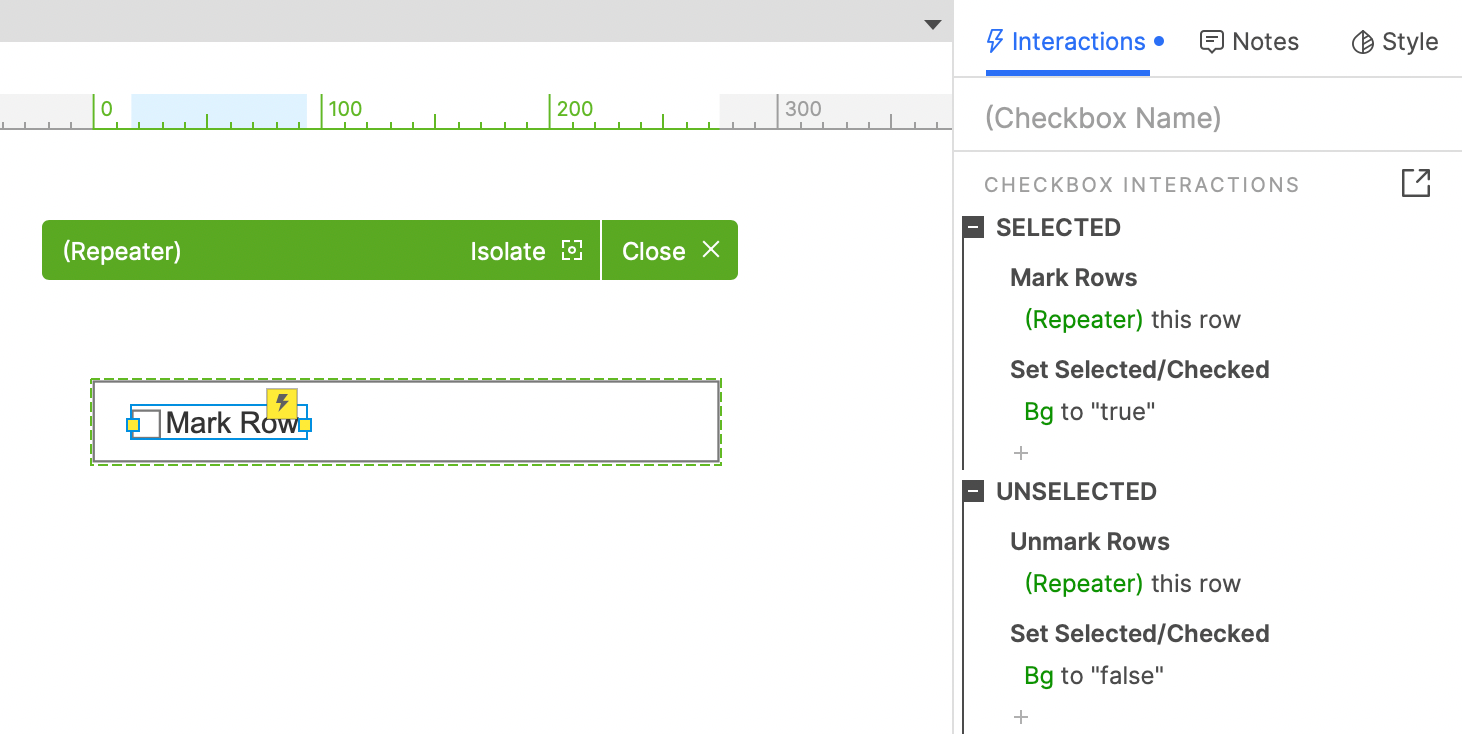Switch to the Notes tab
Viewport: 1462px width, 734px height.
coord(1249,42)
